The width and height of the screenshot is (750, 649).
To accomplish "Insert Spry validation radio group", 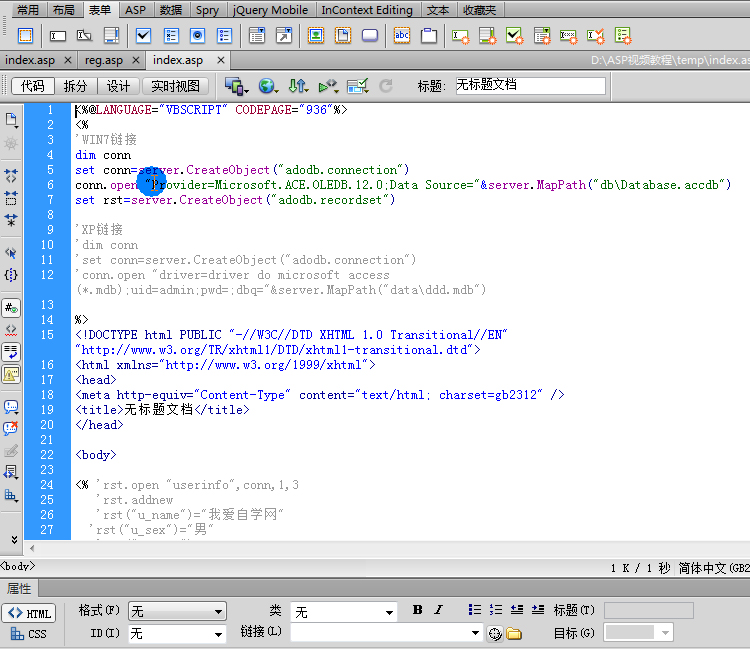I will pos(623,35).
